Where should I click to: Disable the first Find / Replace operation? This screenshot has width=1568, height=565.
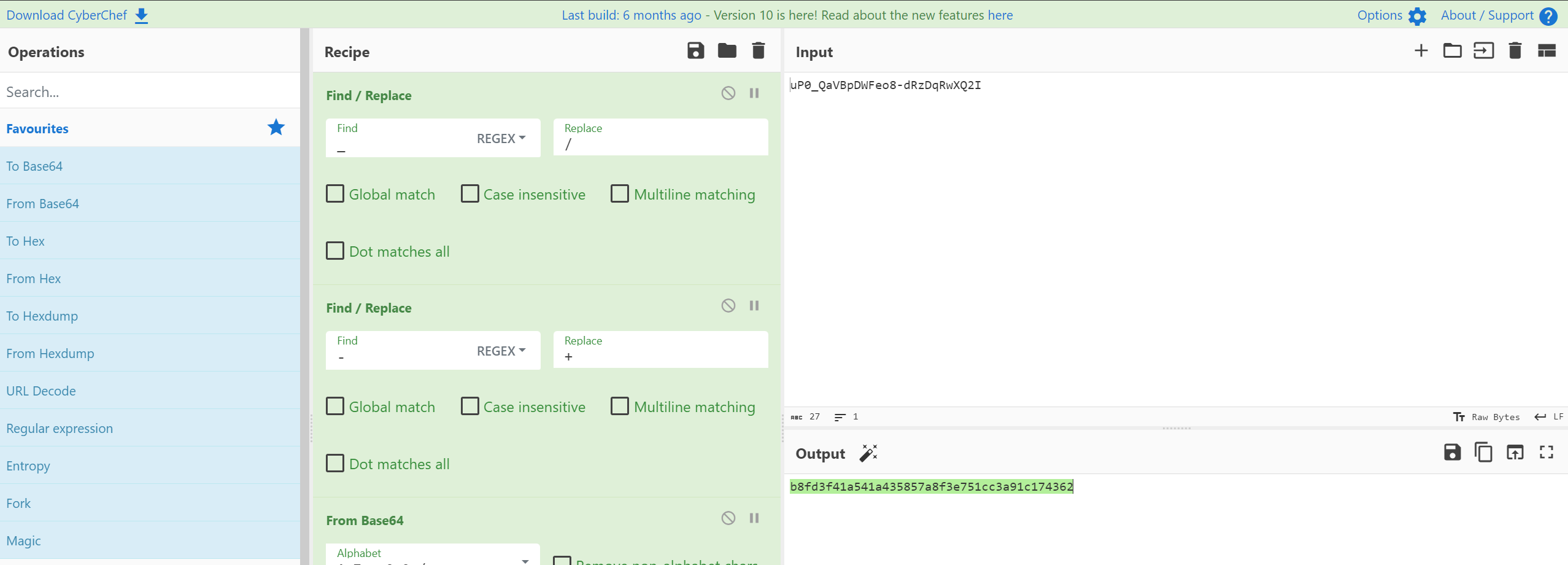(x=728, y=93)
